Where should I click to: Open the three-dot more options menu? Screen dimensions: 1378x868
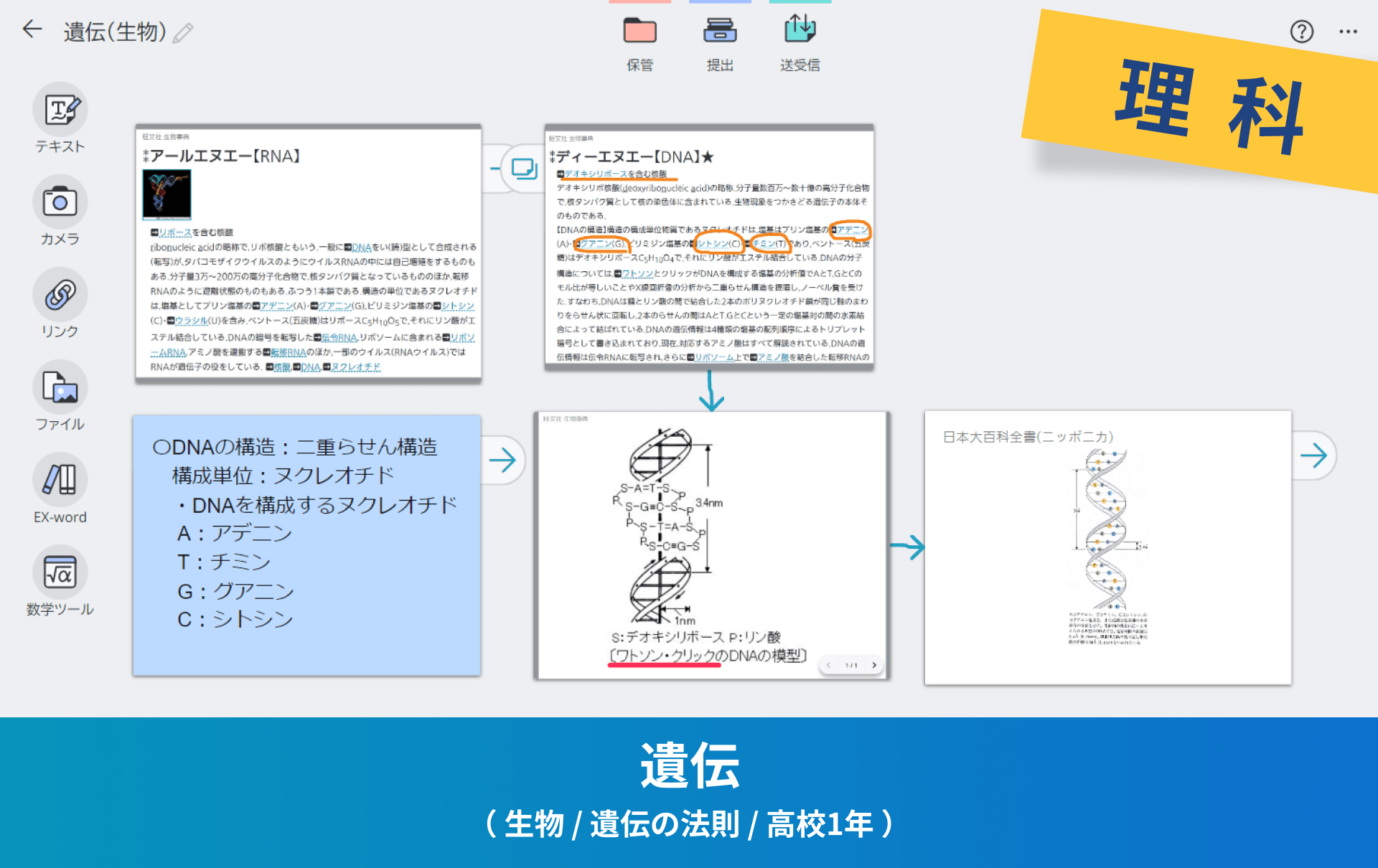tap(1348, 32)
